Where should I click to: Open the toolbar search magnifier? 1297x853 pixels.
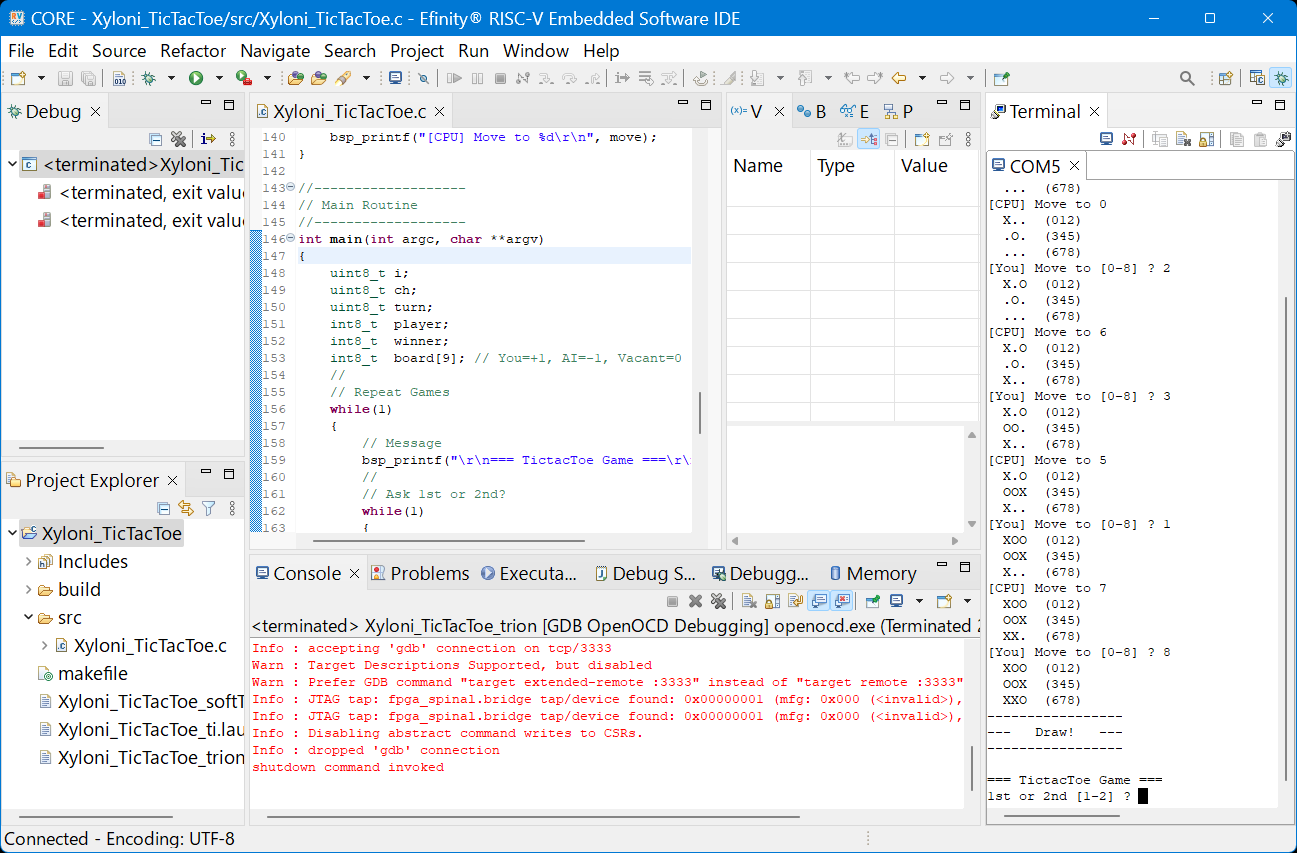[x=1187, y=78]
